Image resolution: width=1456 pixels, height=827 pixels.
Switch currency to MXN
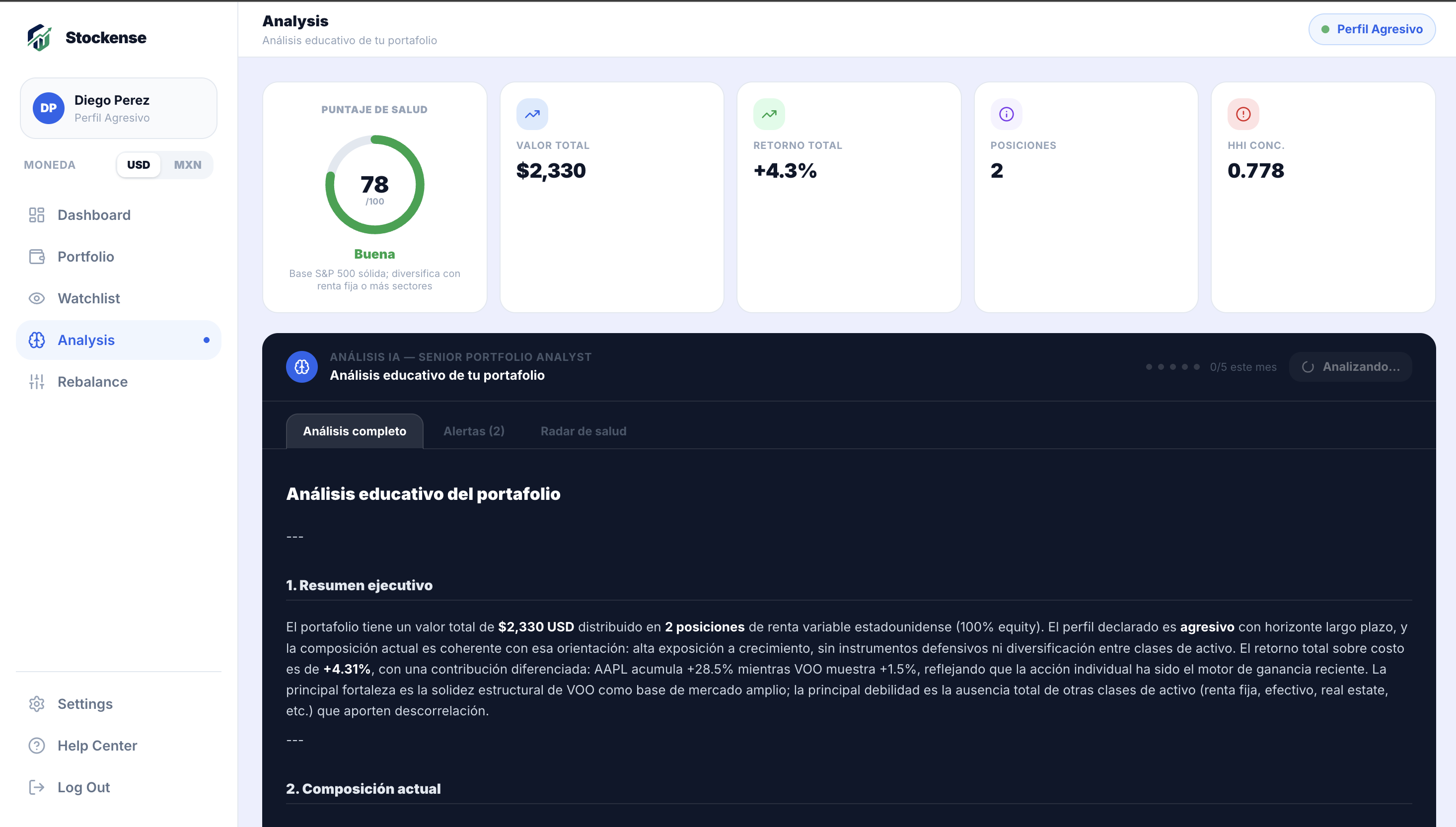(x=188, y=165)
